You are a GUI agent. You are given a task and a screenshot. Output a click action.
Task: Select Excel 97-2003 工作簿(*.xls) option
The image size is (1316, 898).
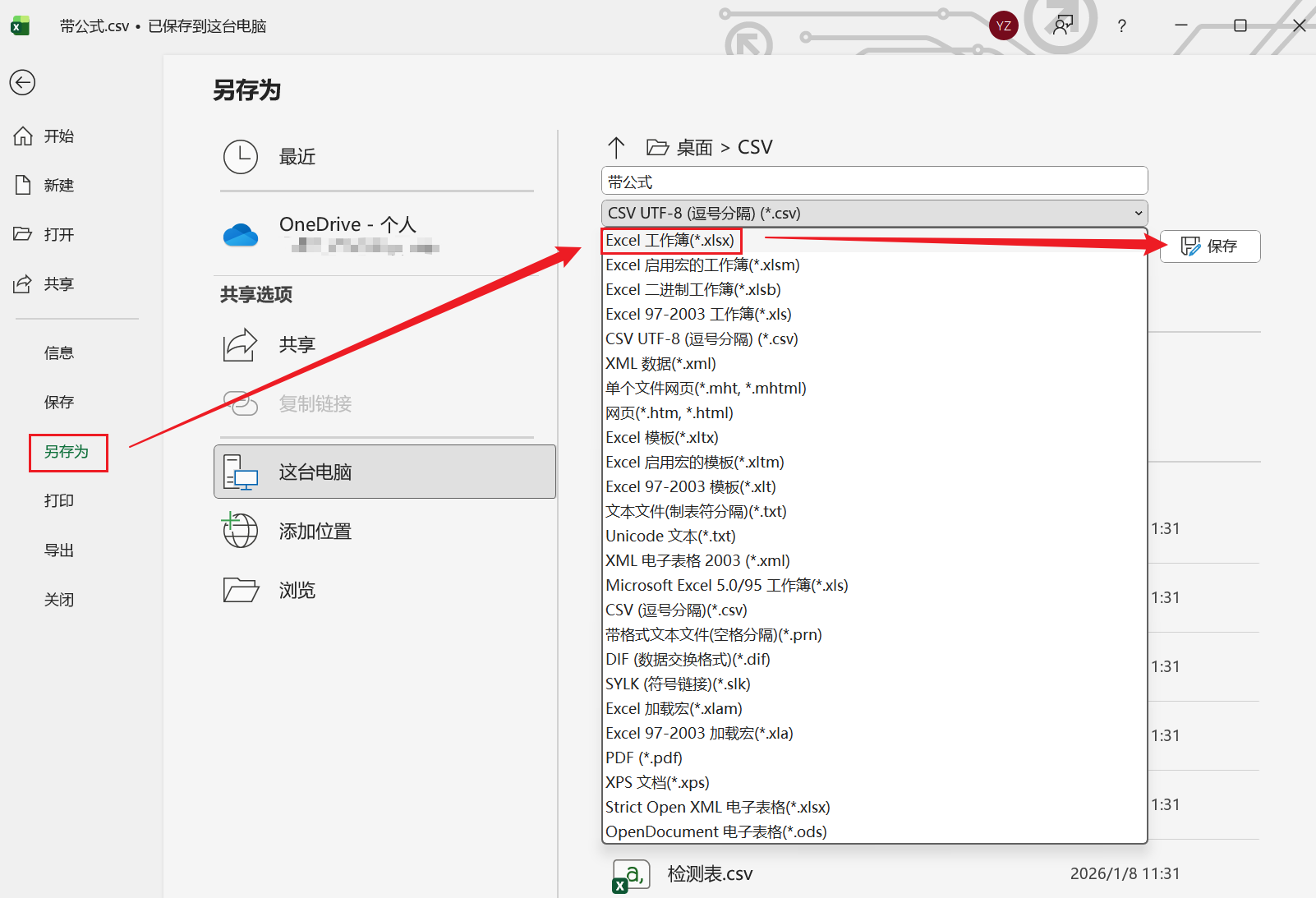tap(697, 314)
